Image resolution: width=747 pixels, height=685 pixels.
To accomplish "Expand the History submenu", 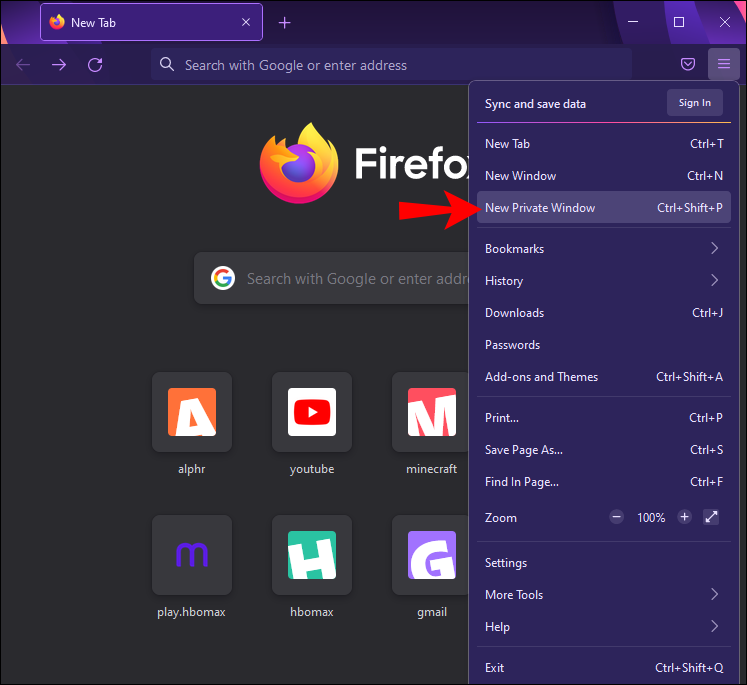I will coord(604,281).
